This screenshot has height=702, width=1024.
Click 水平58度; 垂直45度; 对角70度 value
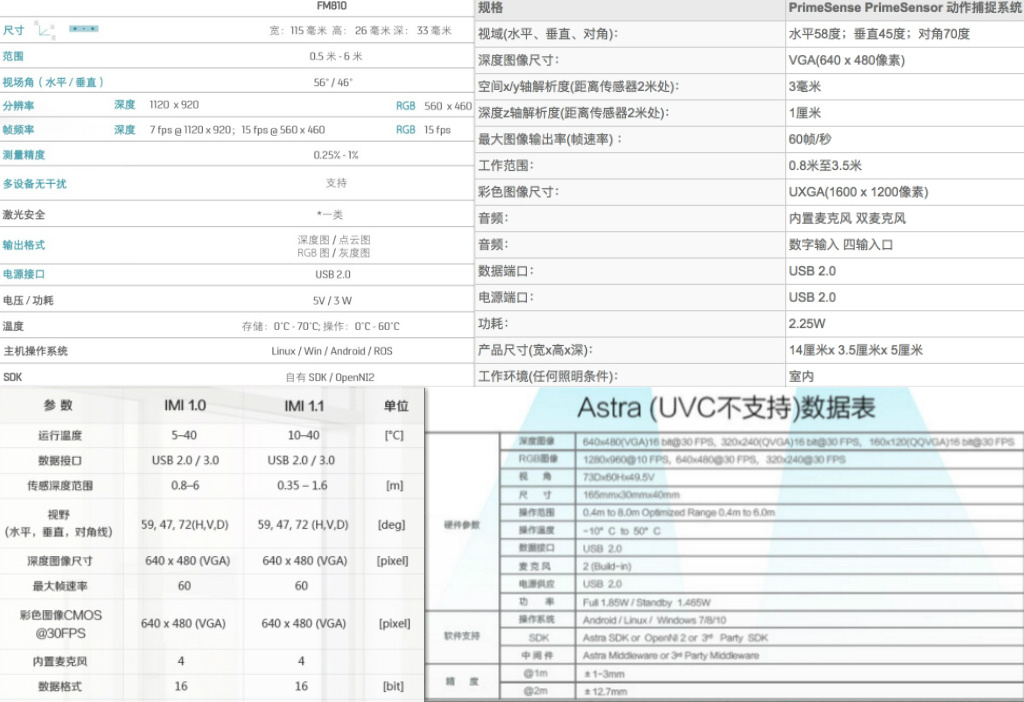click(x=879, y=34)
